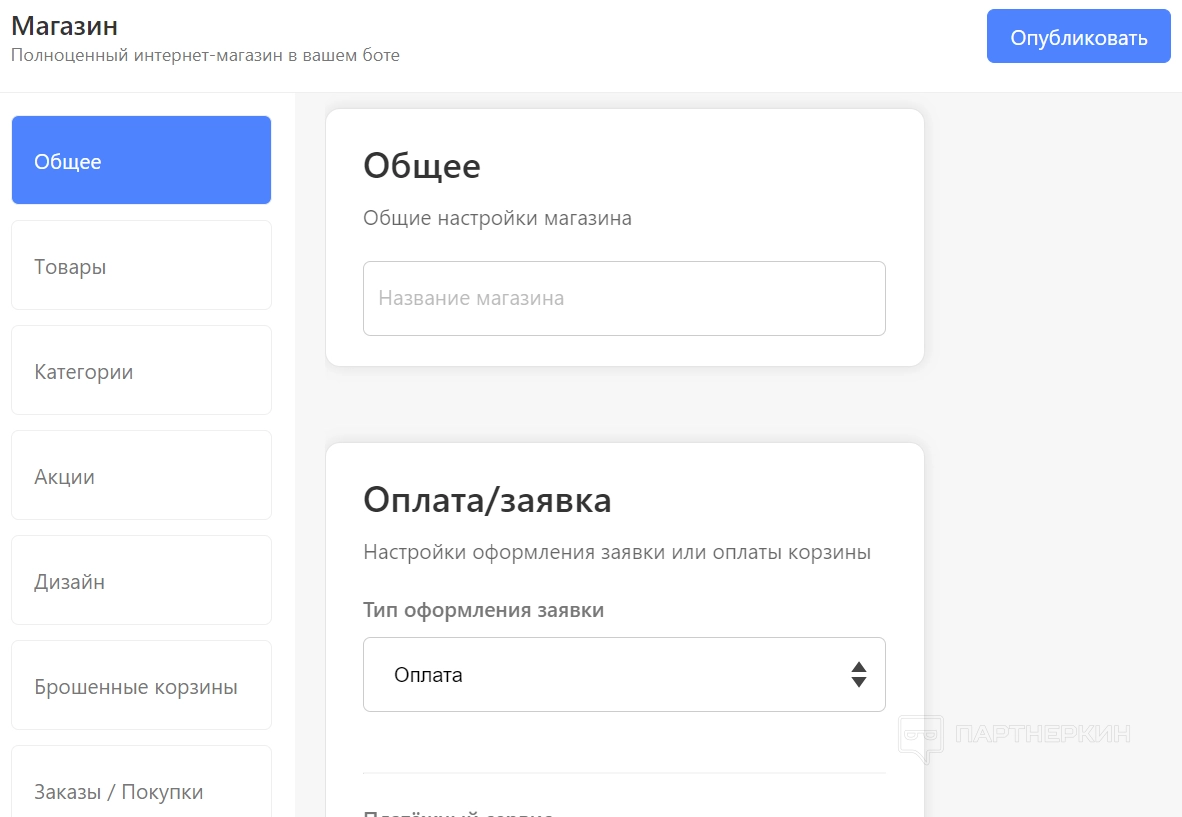Click the Настройки оформления заявки description text
The width and height of the screenshot is (1182, 817).
616,552
